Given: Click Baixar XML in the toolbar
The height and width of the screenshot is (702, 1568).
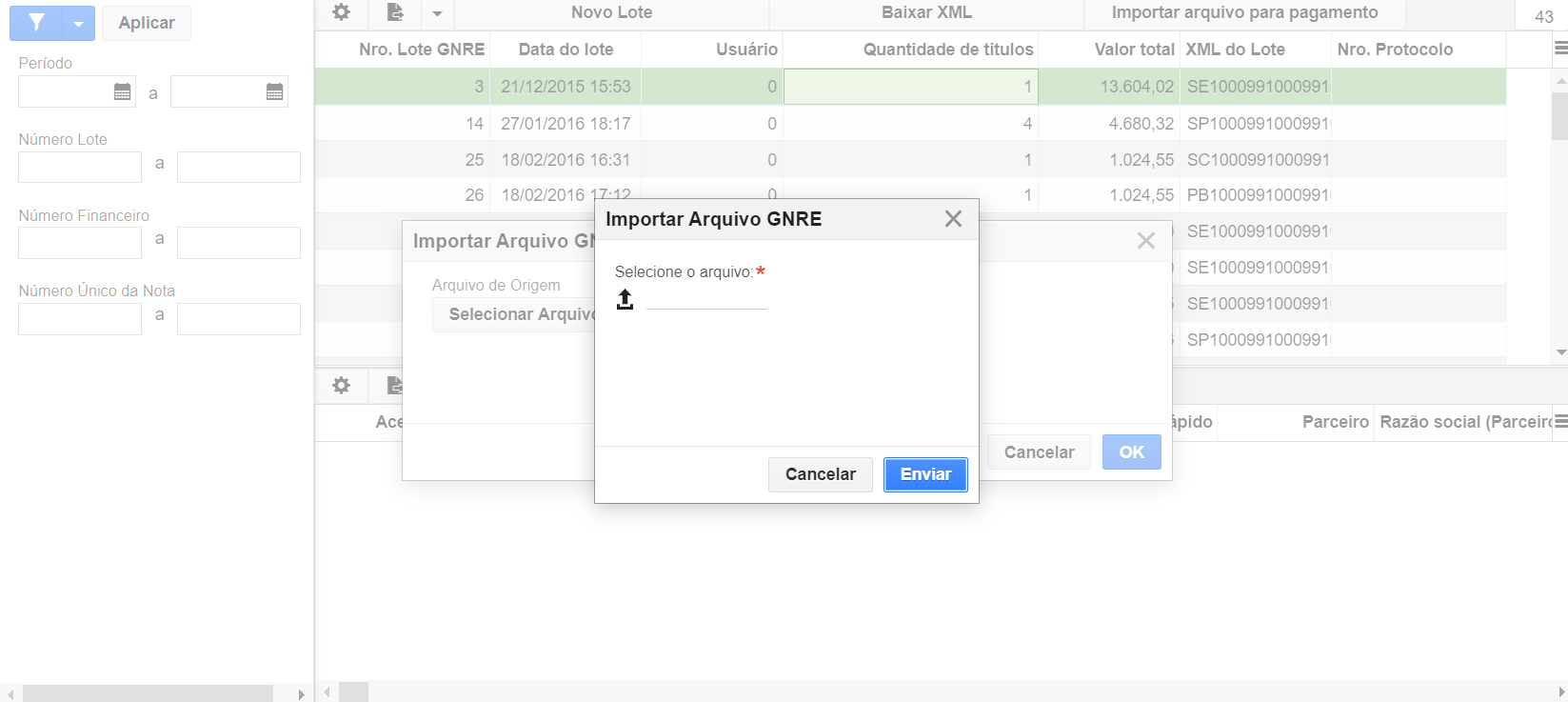Looking at the screenshot, I should pyautogui.click(x=926, y=12).
